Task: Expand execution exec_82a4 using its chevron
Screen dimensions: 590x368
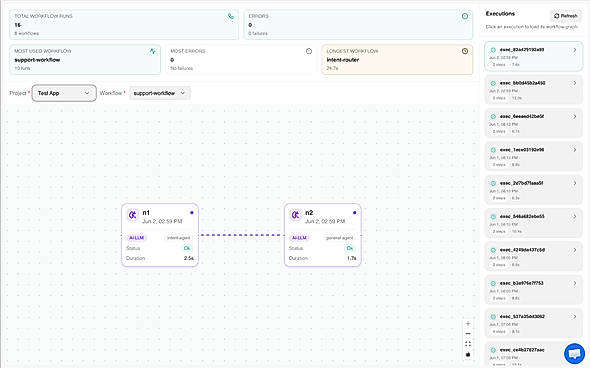Action: pos(575,50)
